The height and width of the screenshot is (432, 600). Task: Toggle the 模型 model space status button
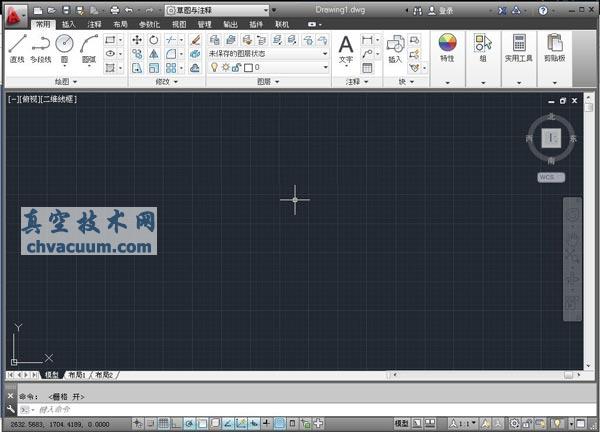(402, 423)
